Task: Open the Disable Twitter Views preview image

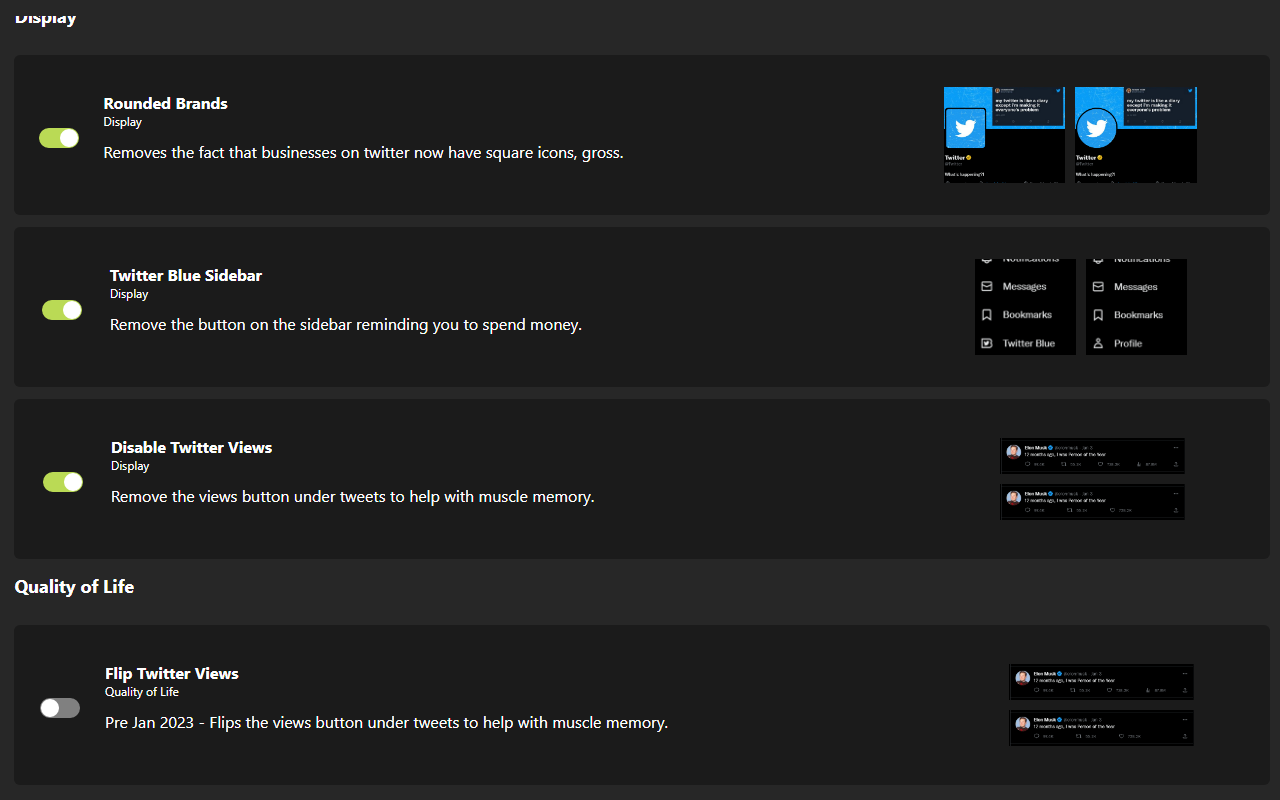Action: [x=1092, y=478]
